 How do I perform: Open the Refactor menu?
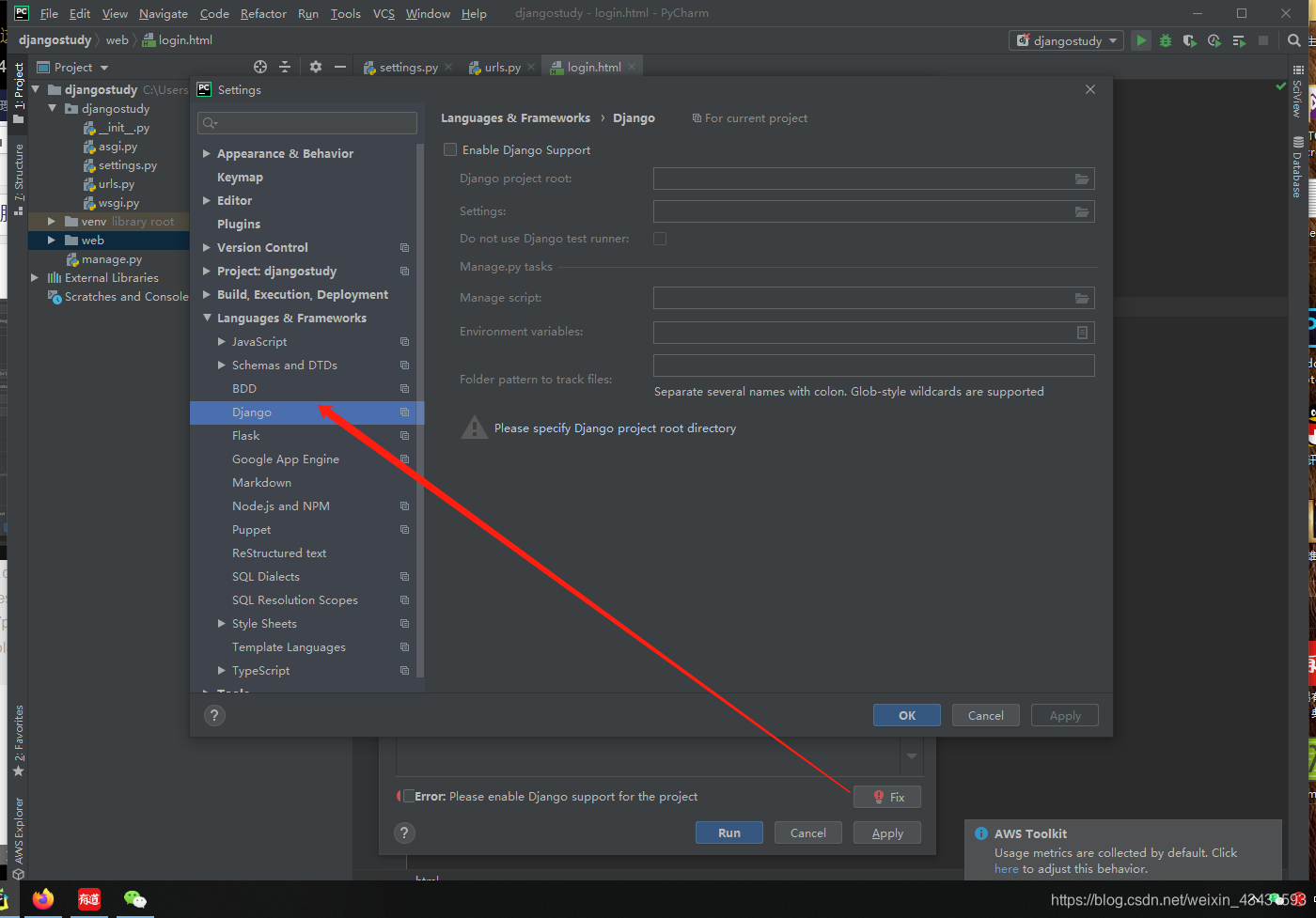click(263, 13)
